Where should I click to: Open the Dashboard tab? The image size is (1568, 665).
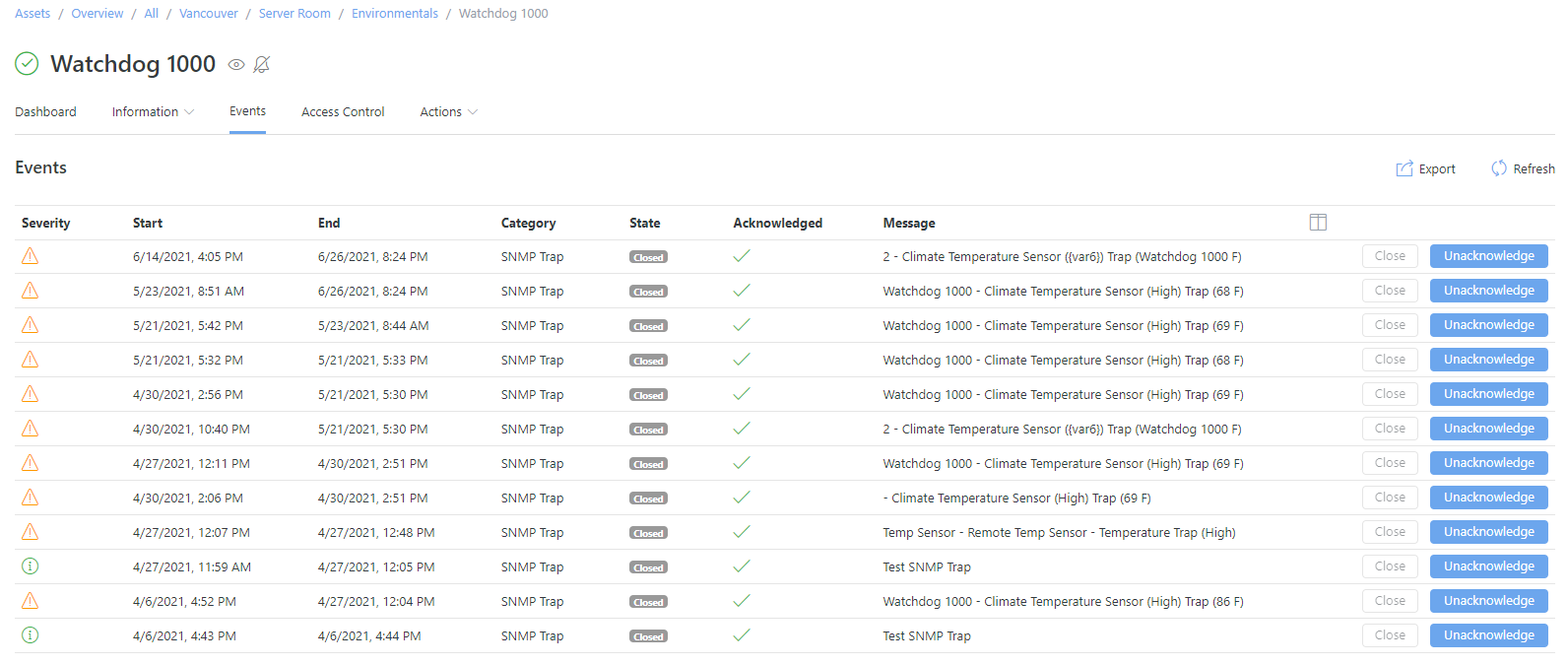click(x=45, y=112)
